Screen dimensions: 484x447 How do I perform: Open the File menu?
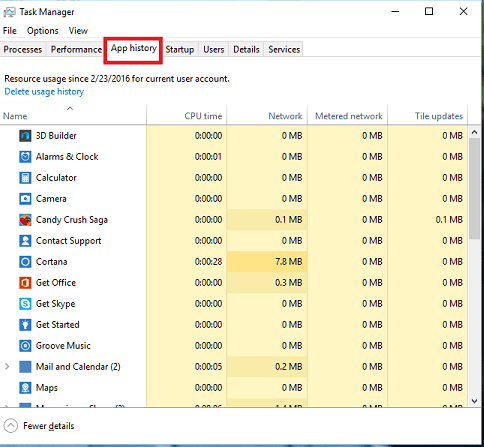[10, 31]
